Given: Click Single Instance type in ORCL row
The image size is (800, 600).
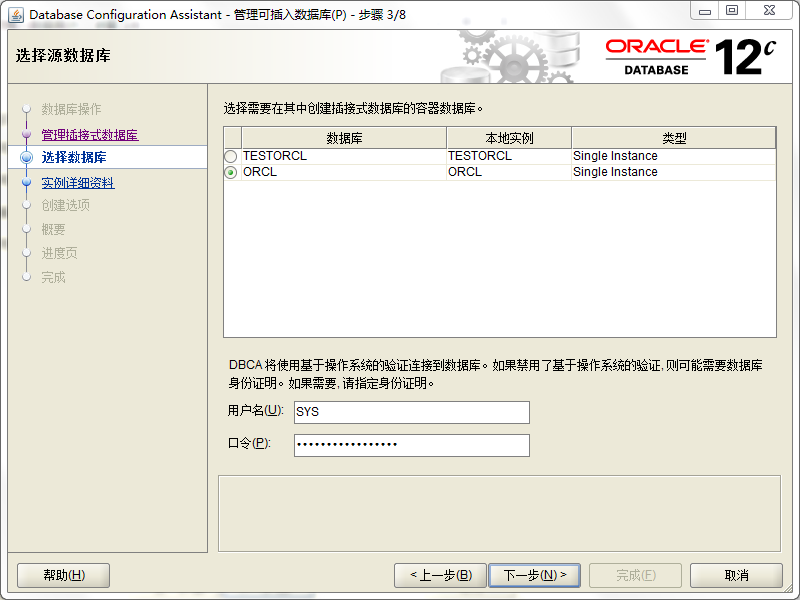Looking at the screenshot, I should (674, 172).
